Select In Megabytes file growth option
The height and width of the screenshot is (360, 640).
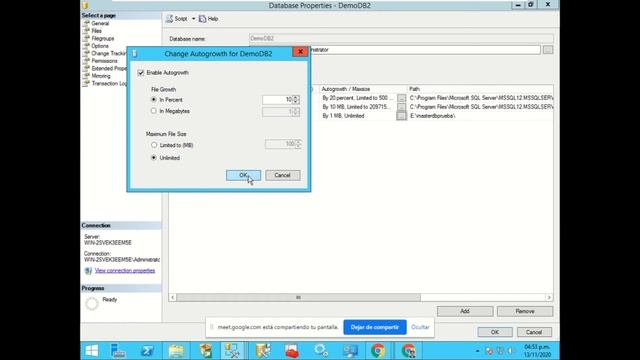[x=154, y=111]
